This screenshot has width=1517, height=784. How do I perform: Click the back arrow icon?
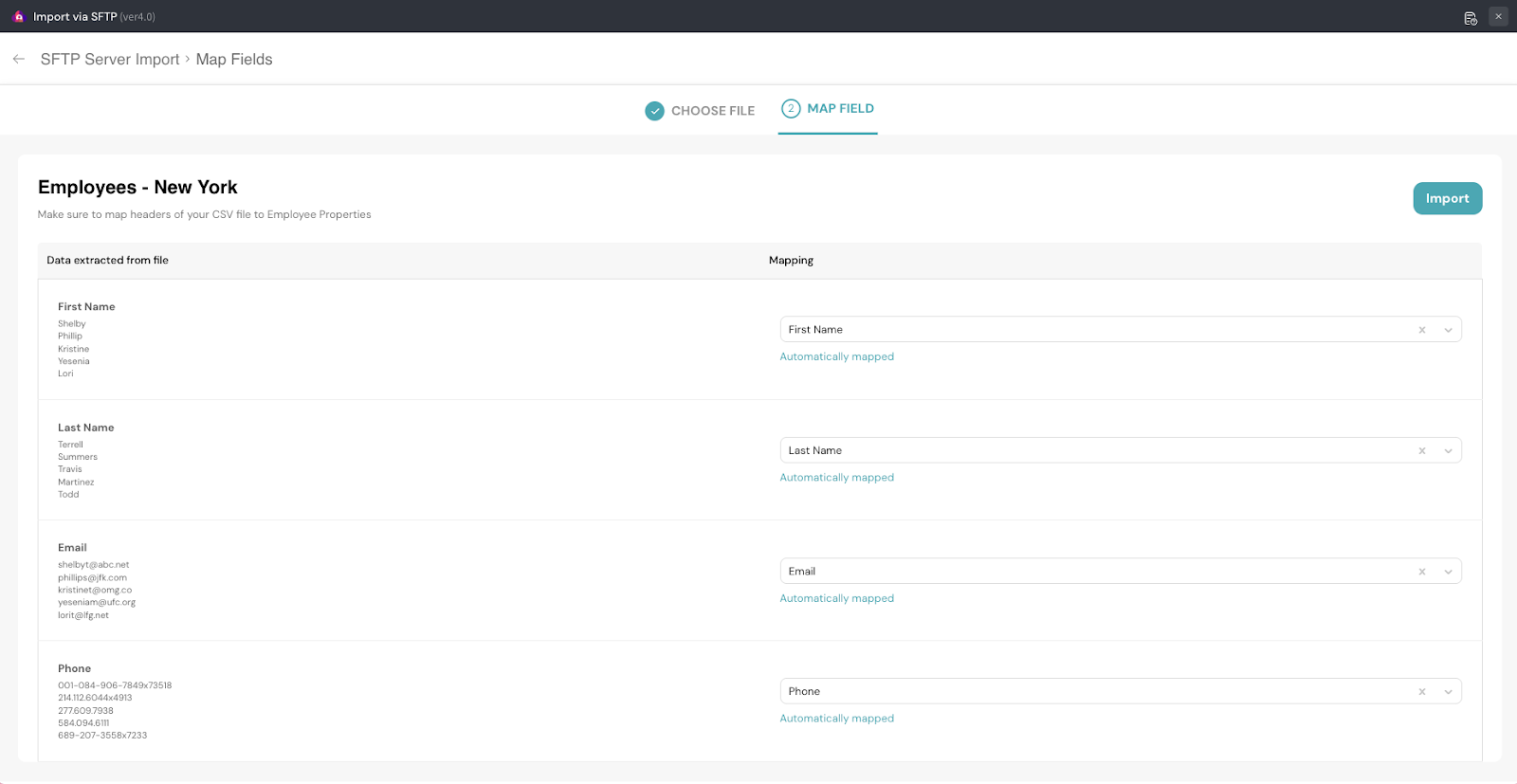pyautogui.click(x=19, y=59)
